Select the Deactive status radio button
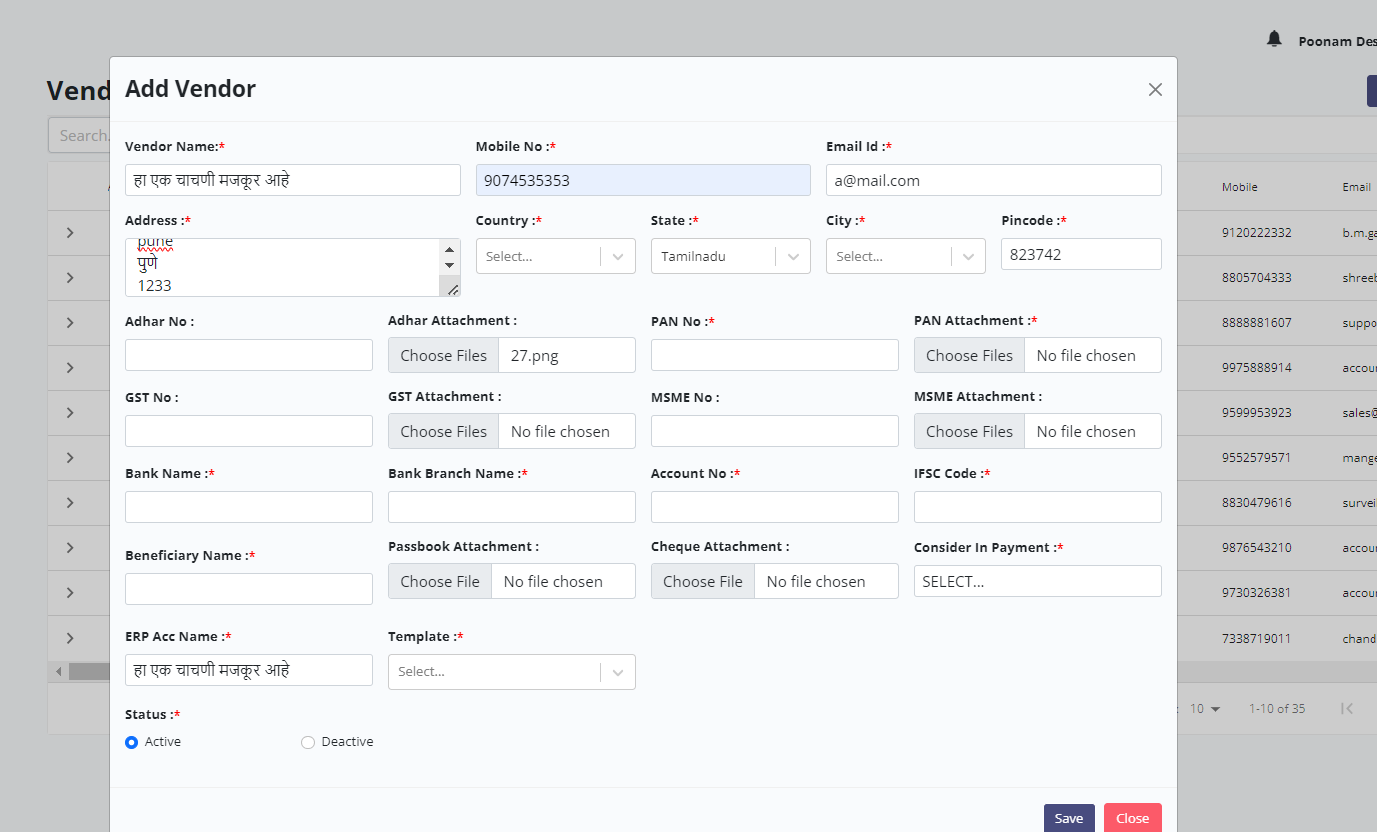The image size is (1377, 832). (x=307, y=742)
